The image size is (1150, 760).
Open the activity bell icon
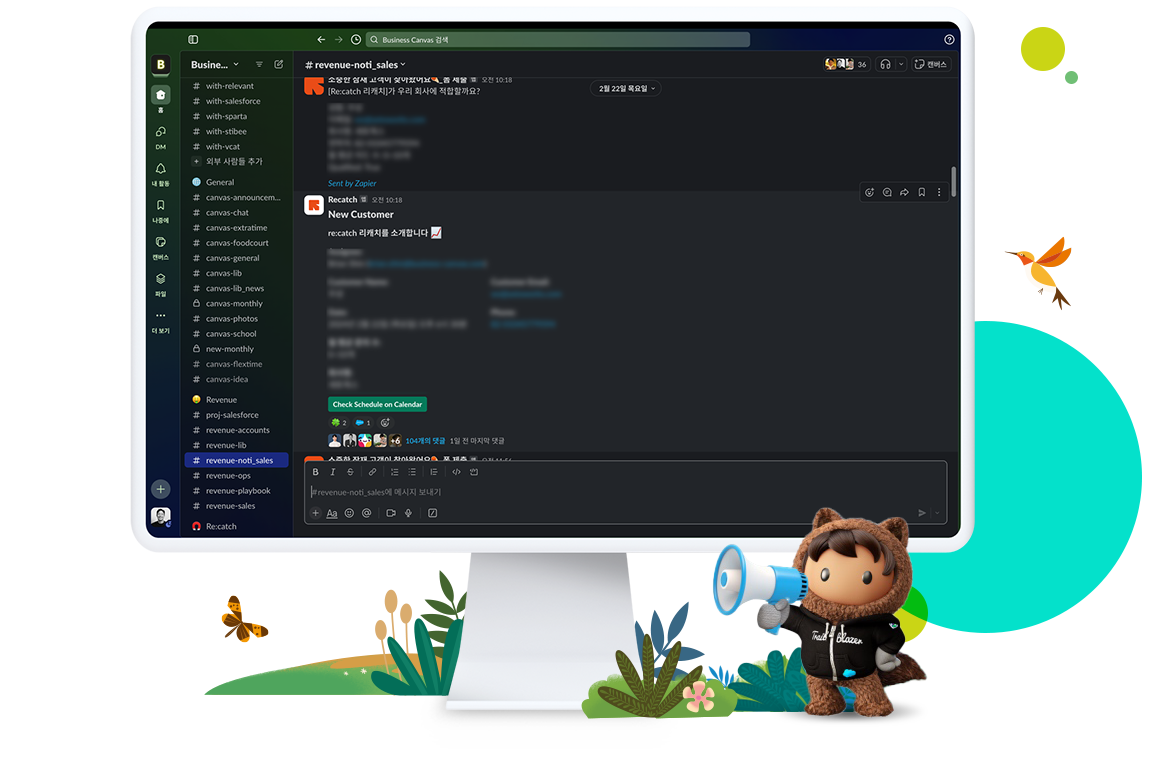coord(161,169)
